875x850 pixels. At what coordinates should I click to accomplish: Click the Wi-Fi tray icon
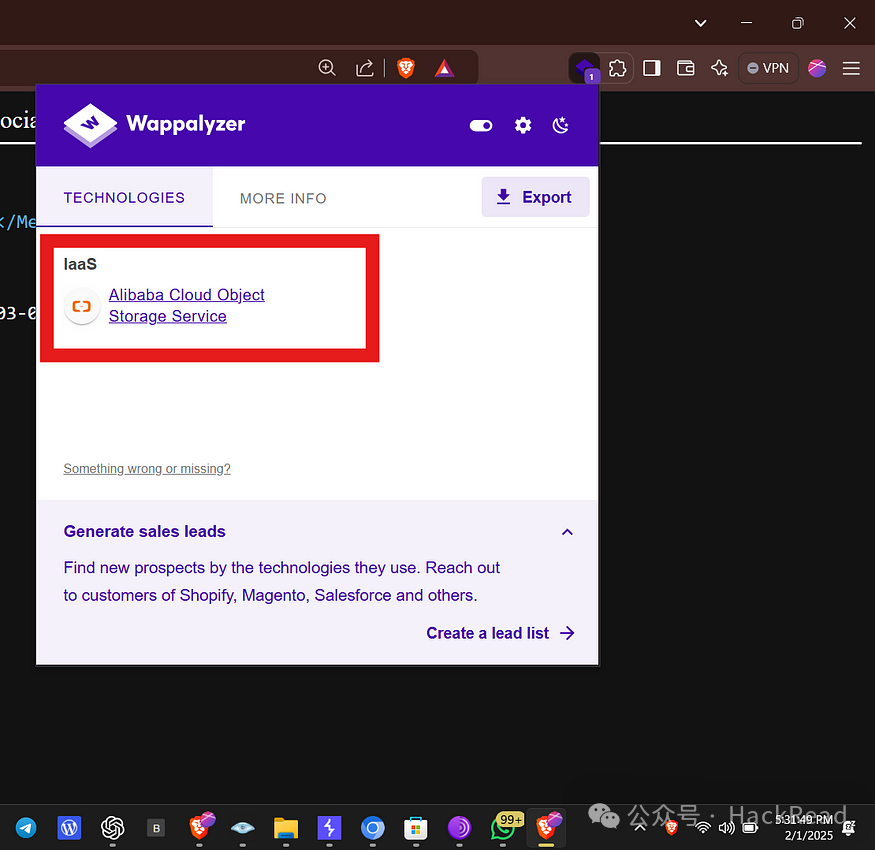click(703, 827)
